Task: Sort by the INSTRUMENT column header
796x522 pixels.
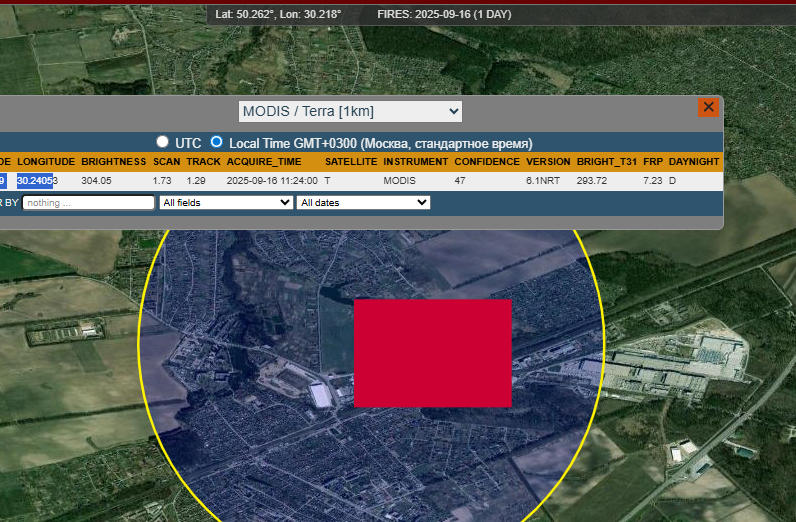Action: pos(416,161)
